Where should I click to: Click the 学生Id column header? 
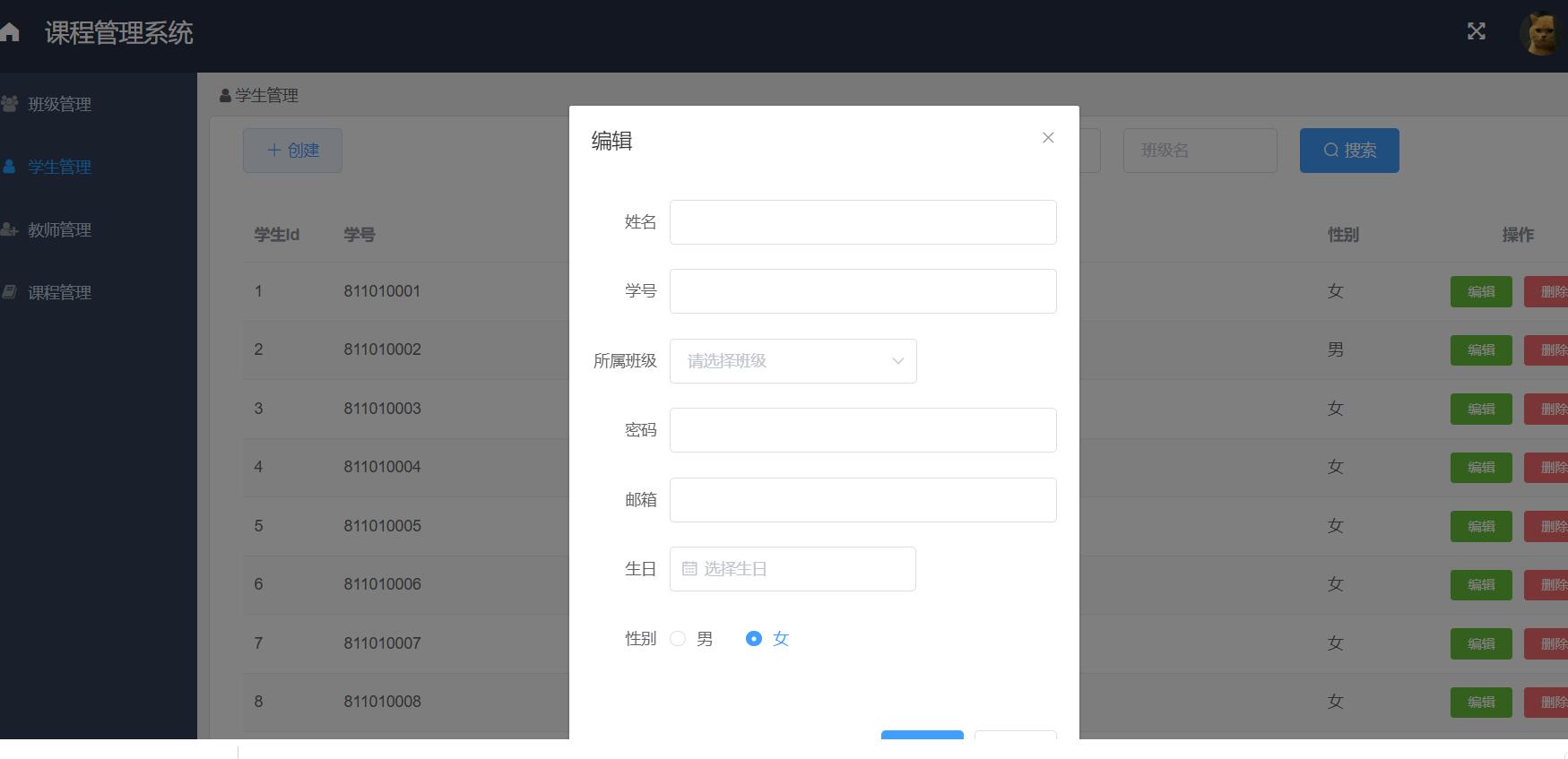276,235
